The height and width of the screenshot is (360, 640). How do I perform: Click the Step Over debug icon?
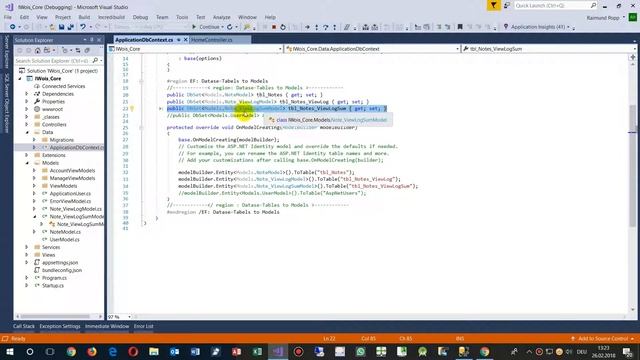326,27
